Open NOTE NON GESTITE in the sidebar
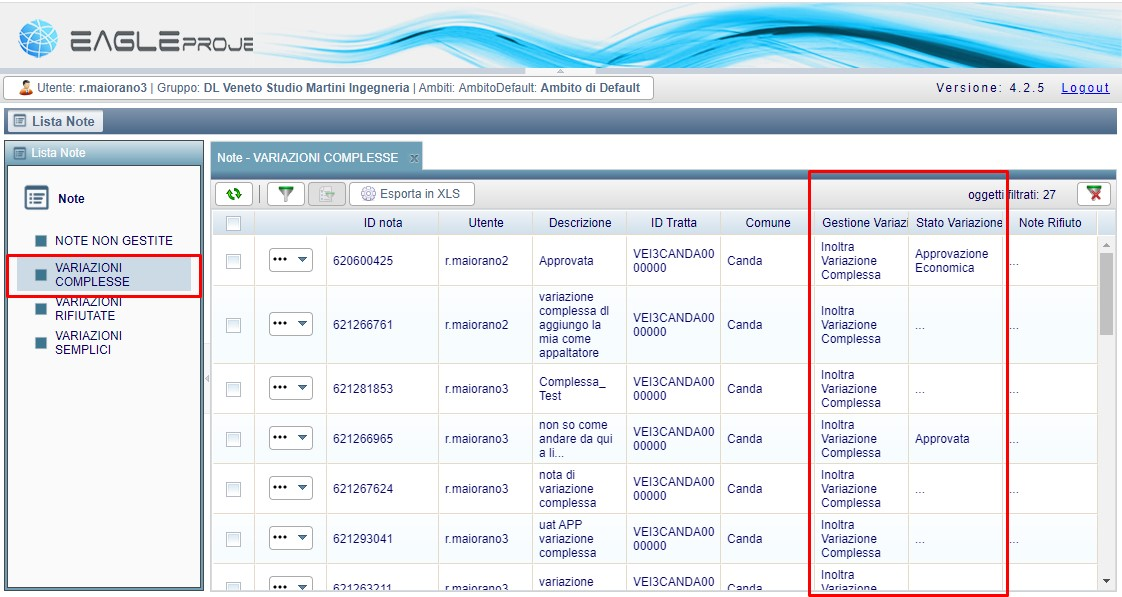Image resolution: width=1122 pixels, height=597 pixels. [114, 241]
